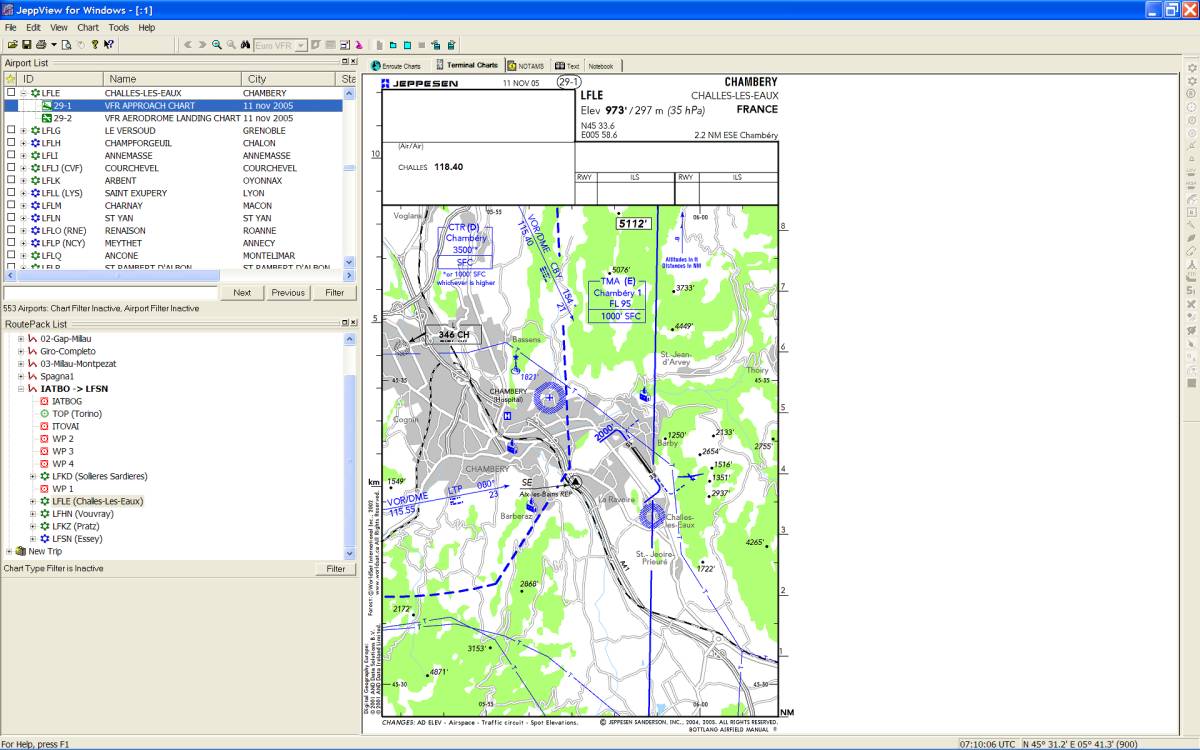The image size is (1200, 750).
Task: Tick the checkbox for LFLE
Action: tap(11, 93)
